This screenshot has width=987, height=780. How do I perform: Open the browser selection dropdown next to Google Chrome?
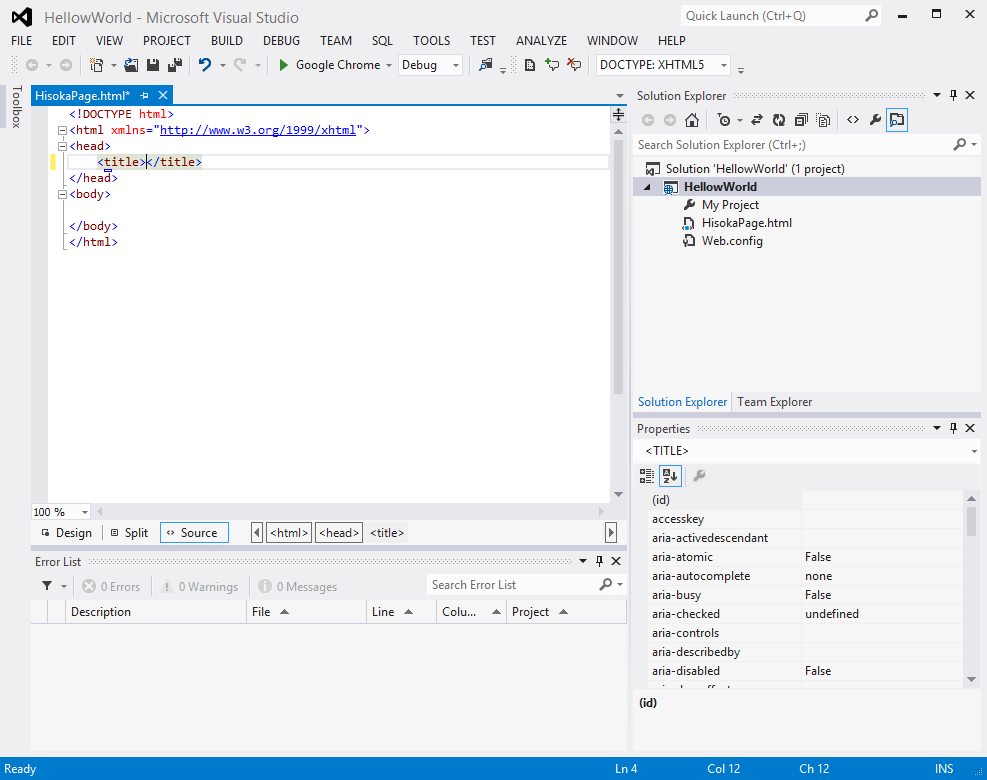coord(389,65)
